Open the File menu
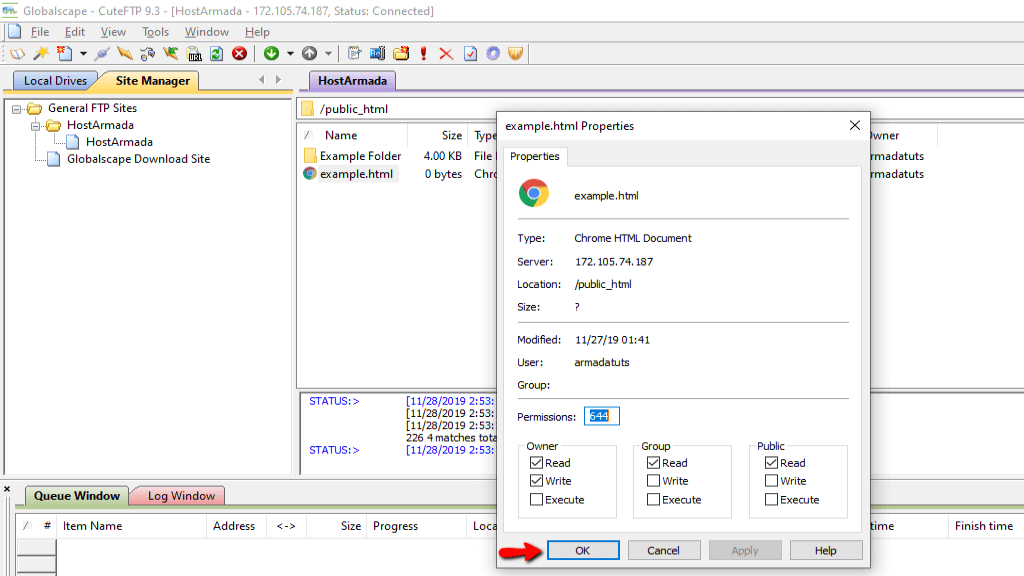This screenshot has height=576, width=1024. coord(40,32)
